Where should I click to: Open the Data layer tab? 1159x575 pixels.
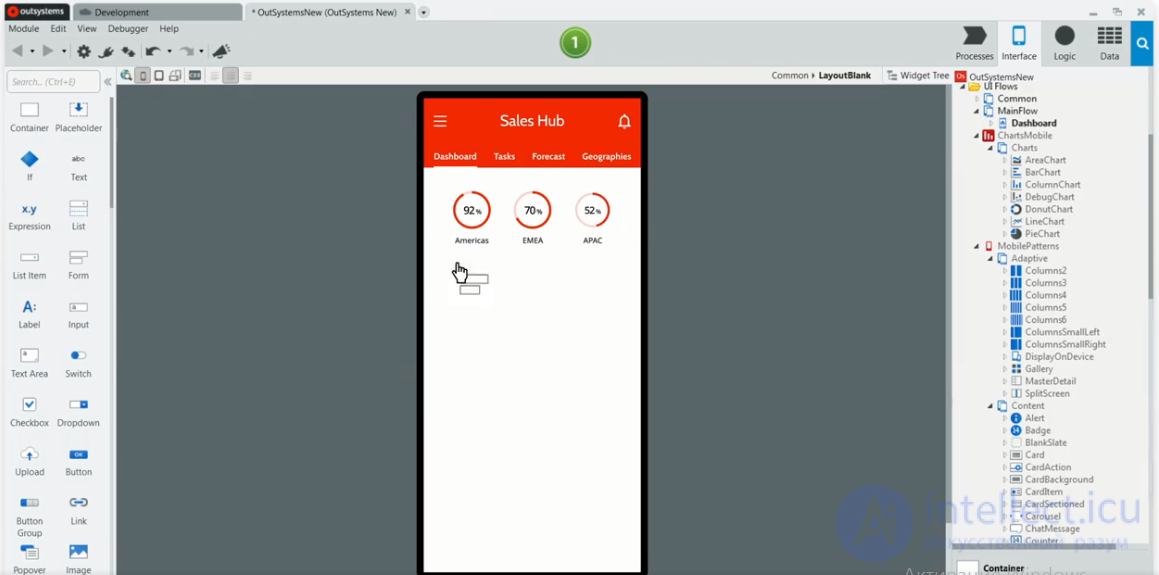(1109, 44)
